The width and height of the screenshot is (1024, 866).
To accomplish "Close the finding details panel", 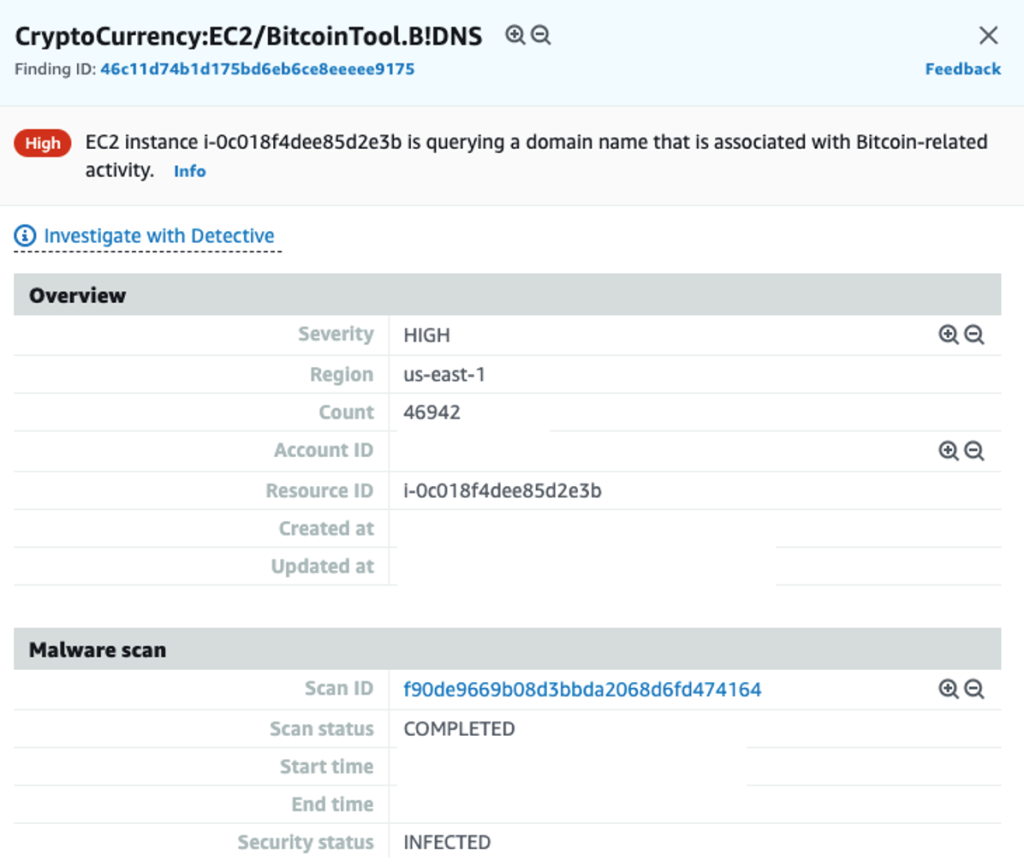I will click(988, 35).
